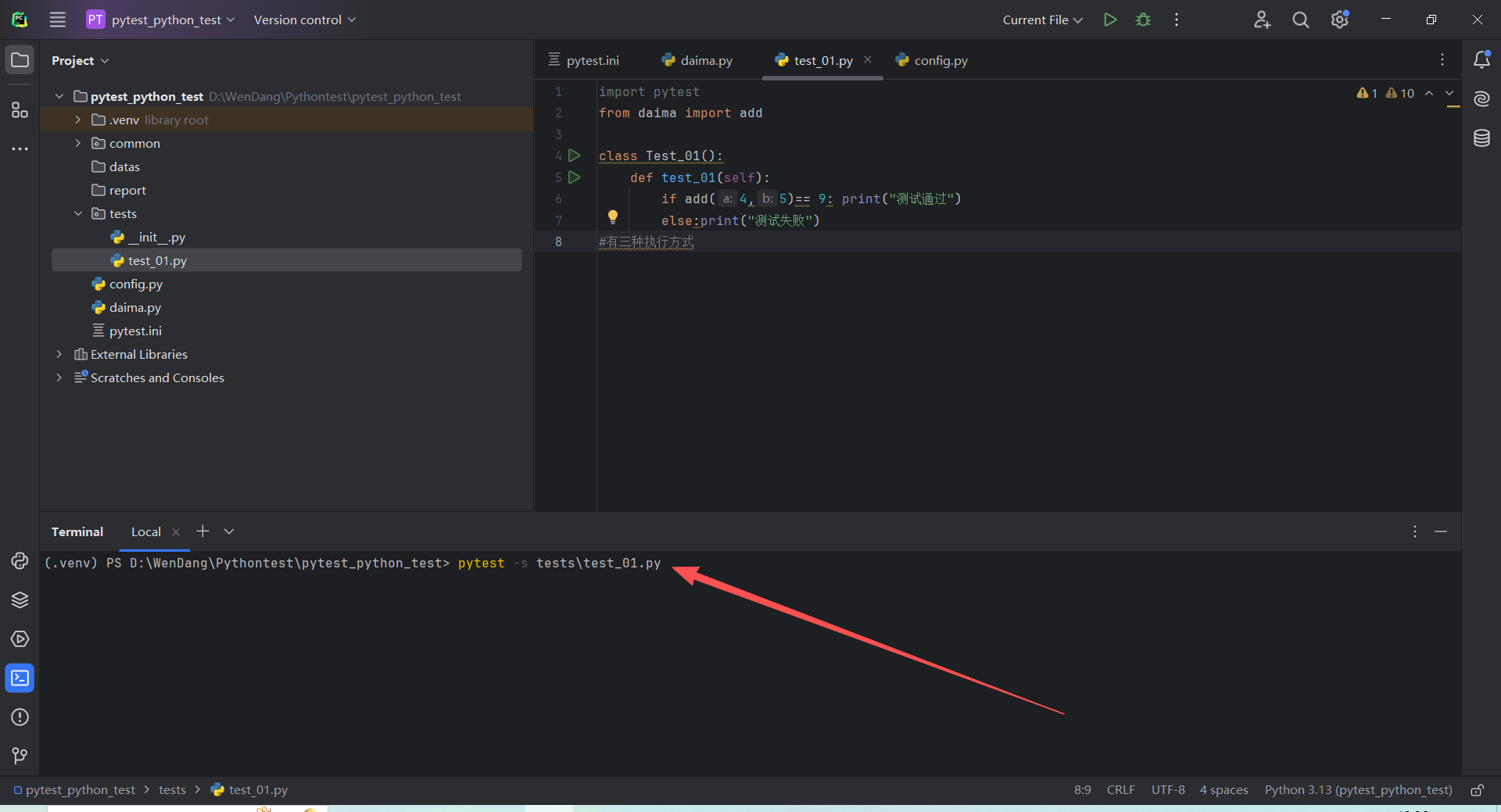Expand the common folder
1501x812 pixels.
point(78,143)
